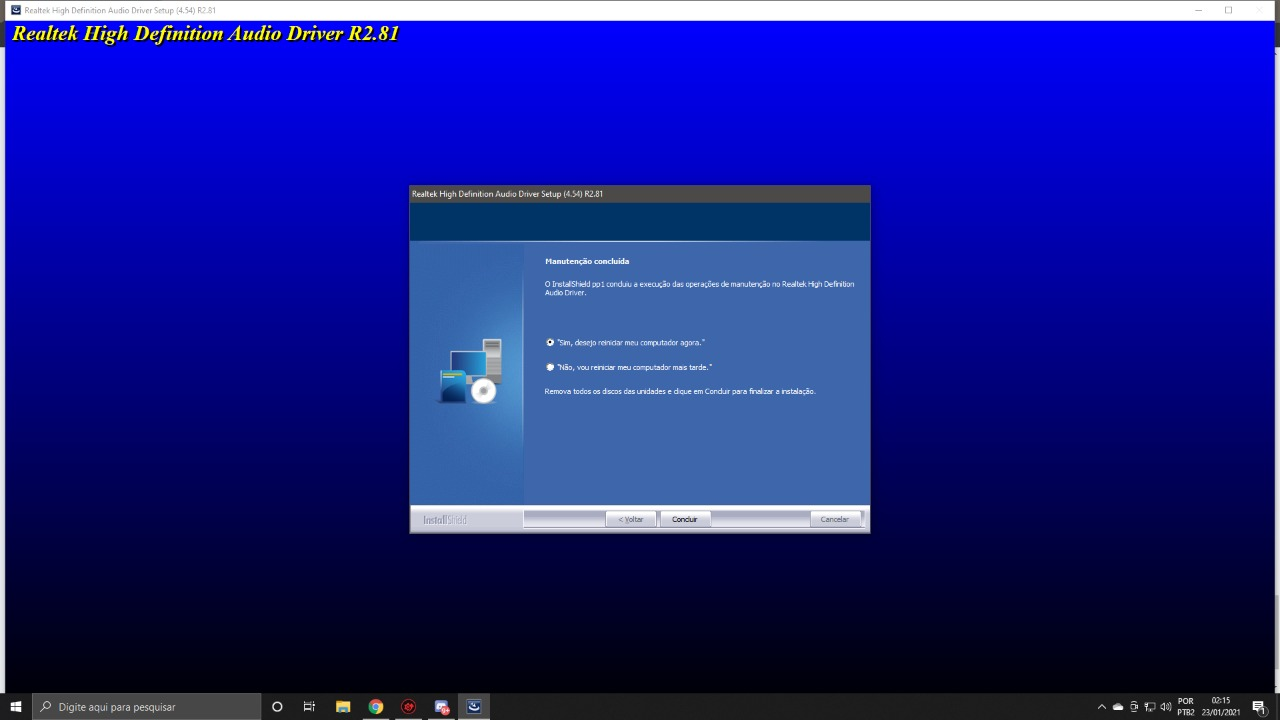The image size is (1280, 720).
Task: Open OneDrive cloud tray icon
Action: click(x=1118, y=707)
